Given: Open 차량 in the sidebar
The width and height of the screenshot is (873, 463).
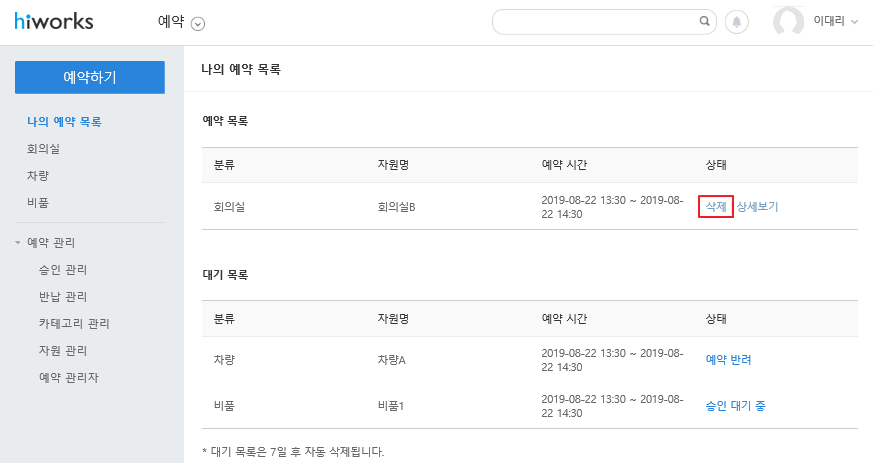Looking at the screenshot, I should click(38, 176).
